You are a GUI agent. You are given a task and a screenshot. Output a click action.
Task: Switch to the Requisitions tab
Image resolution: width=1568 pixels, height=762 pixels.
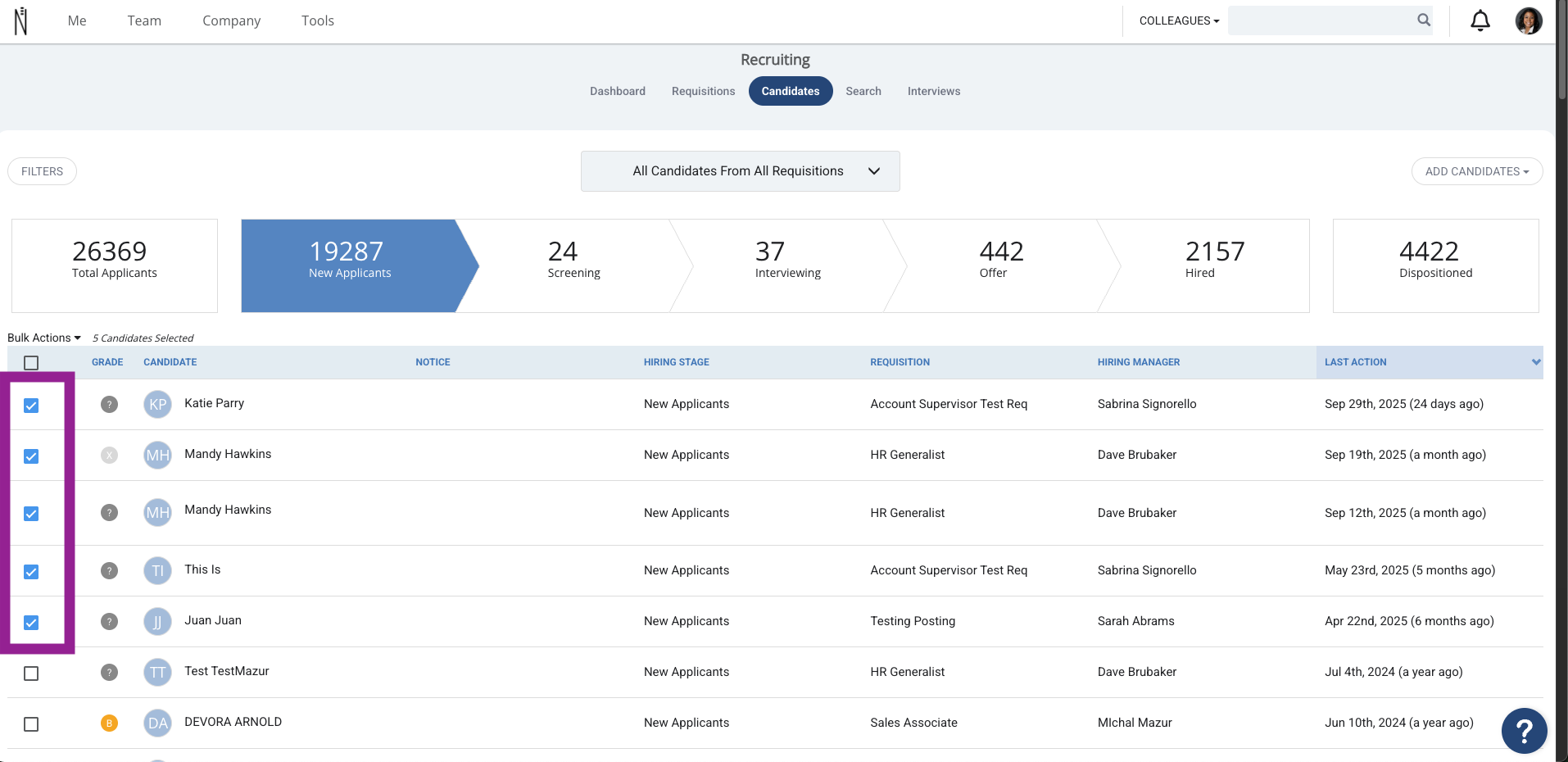click(x=703, y=91)
